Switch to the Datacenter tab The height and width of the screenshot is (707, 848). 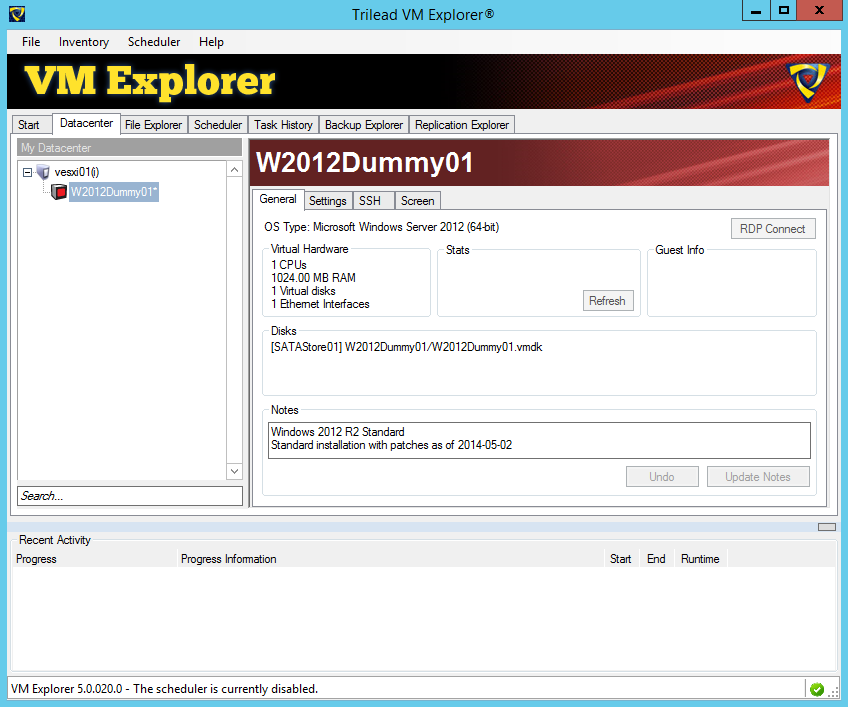[x=86, y=123]
